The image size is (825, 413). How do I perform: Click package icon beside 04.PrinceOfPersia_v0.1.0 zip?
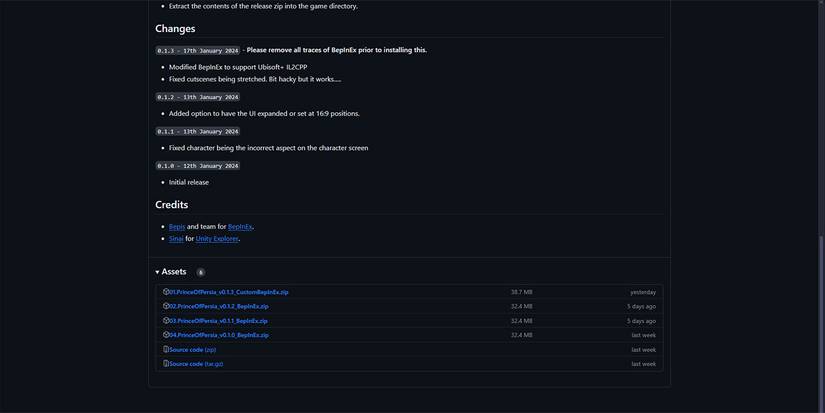click(x=166, y=335)
